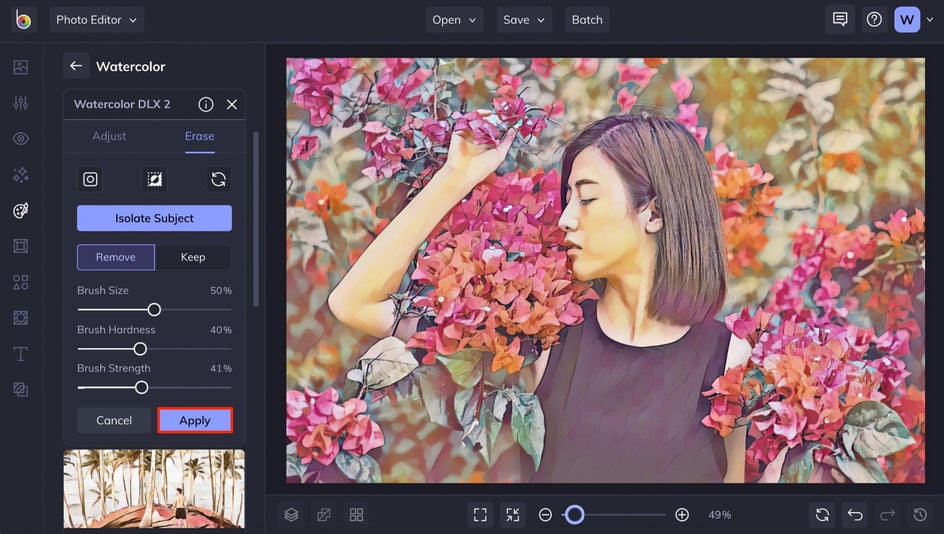Viewport: 944px width, 534px height.
Task: Click the Brush Hardness slider handle
Action: (x=140, y=349)
